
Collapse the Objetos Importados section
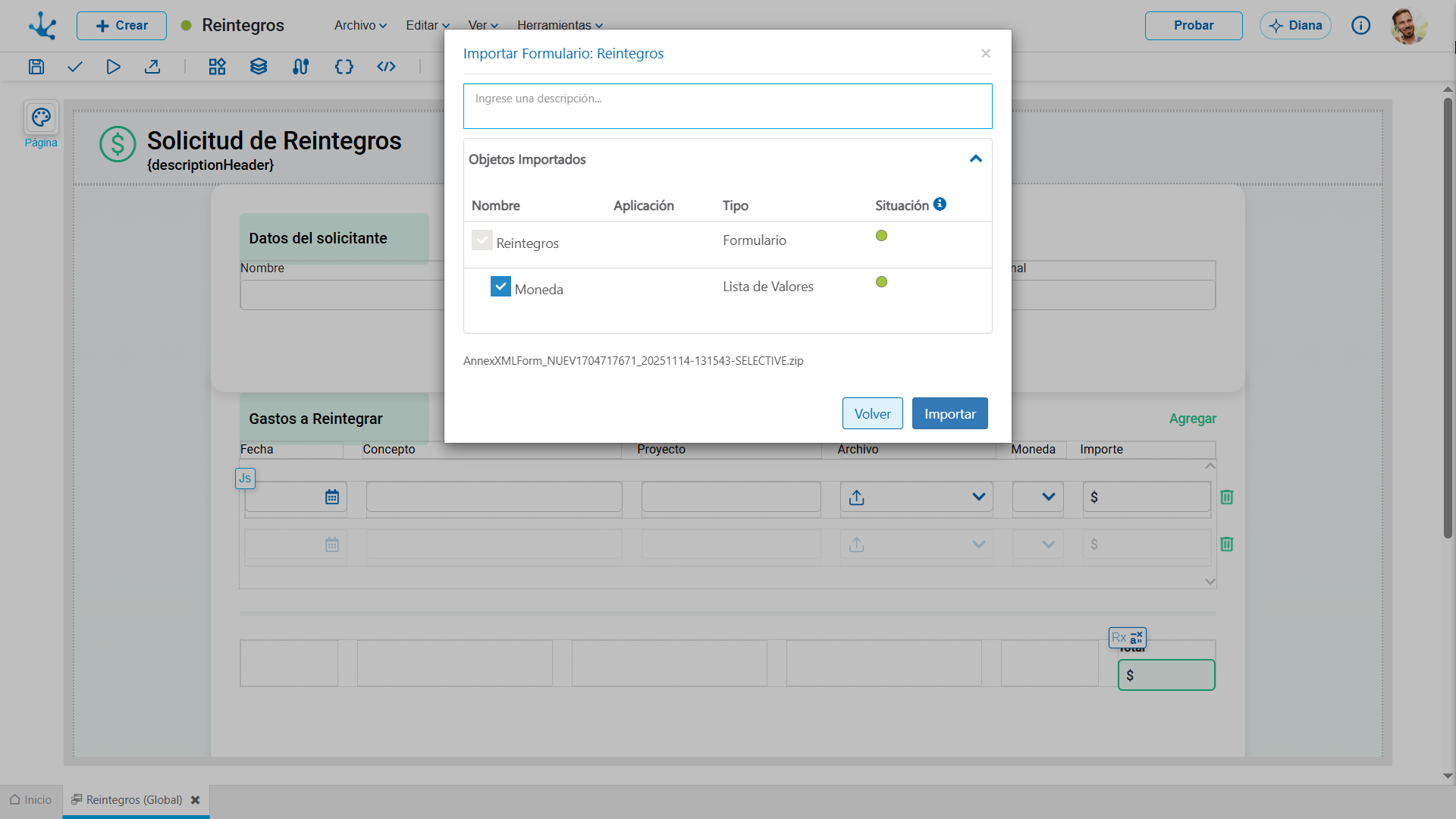coord(976,159)
